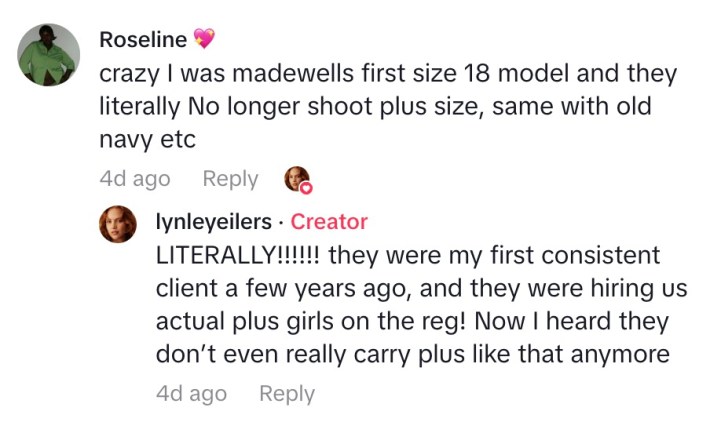
Task: Click the "navy etc" line of Roseline's comment
Action: [x=148, y=140]
